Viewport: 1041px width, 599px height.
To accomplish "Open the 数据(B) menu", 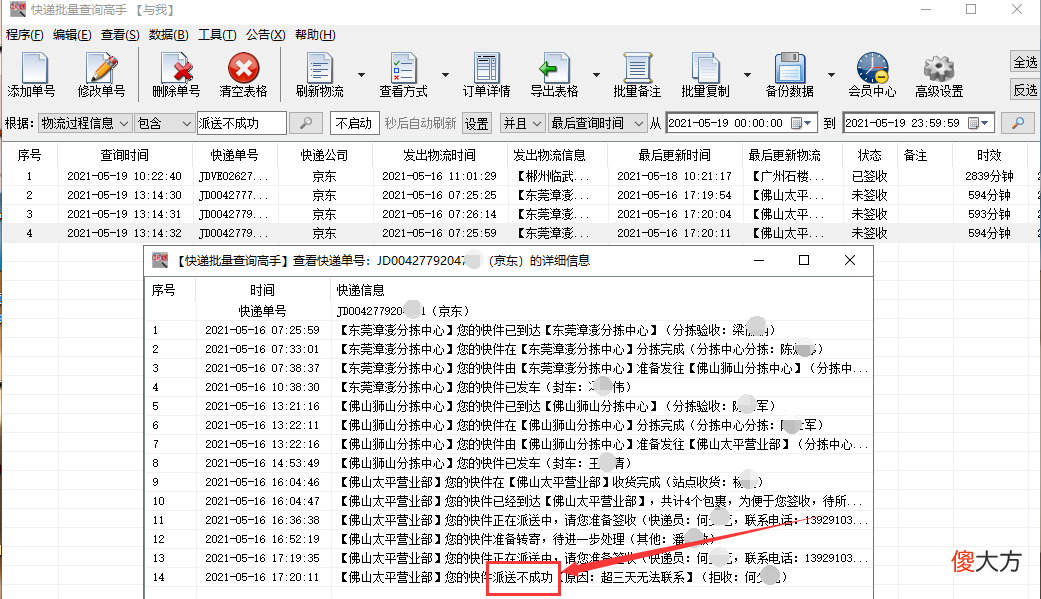I will [x=169, y=35].
